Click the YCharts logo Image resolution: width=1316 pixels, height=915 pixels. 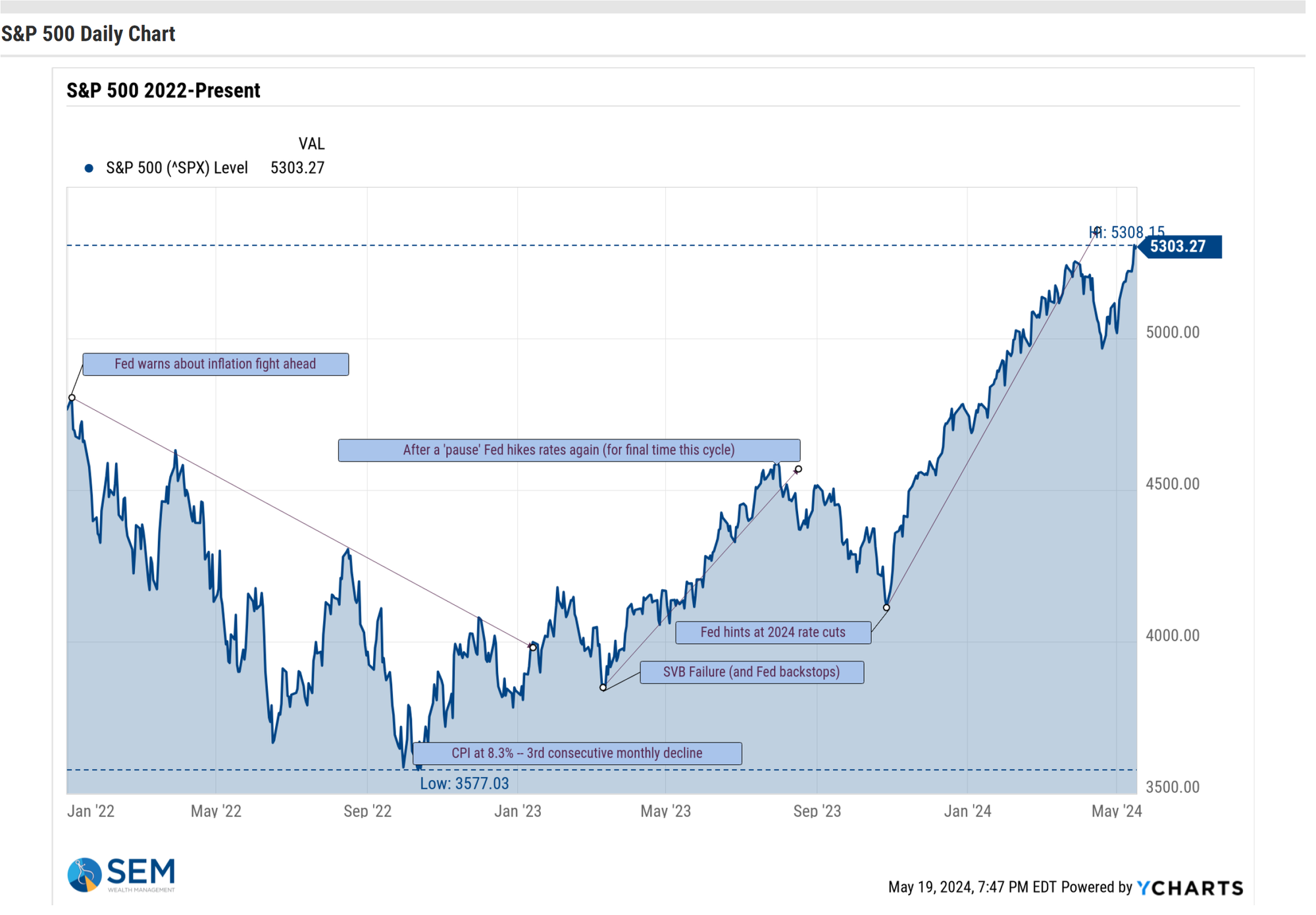tap(1190, 888)
